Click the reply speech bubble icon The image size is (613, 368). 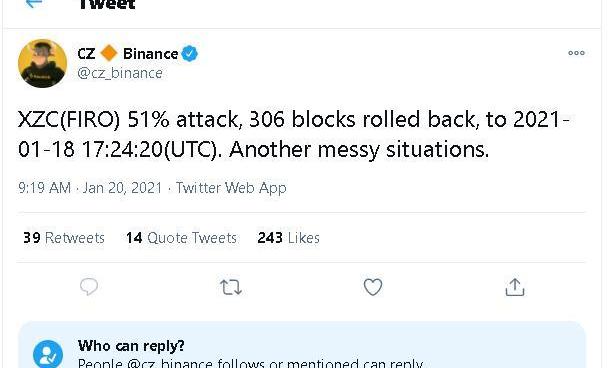[x=89, y=287]
